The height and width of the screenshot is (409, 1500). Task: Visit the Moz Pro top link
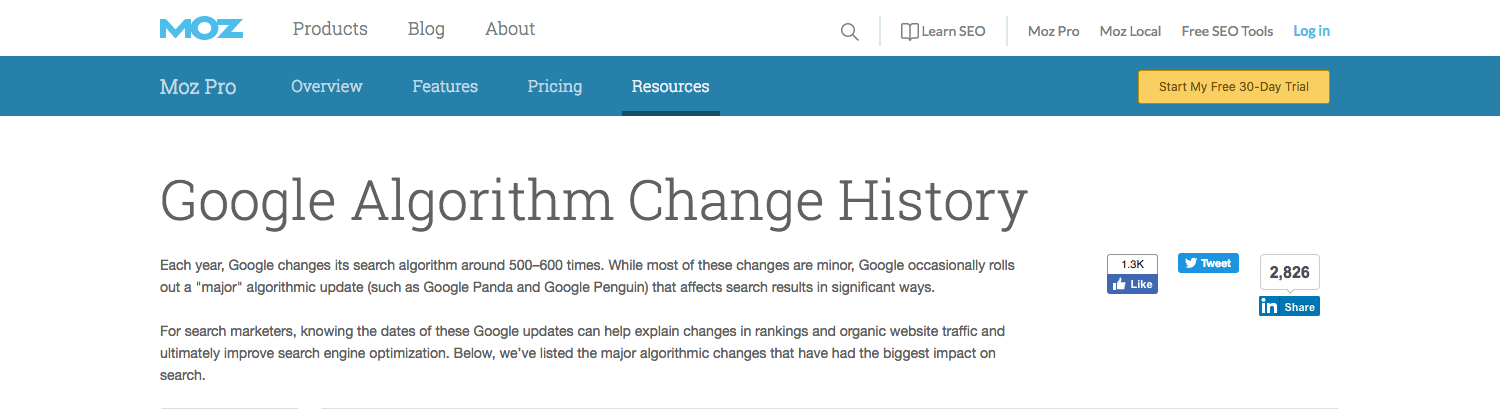pos(1054,31)
